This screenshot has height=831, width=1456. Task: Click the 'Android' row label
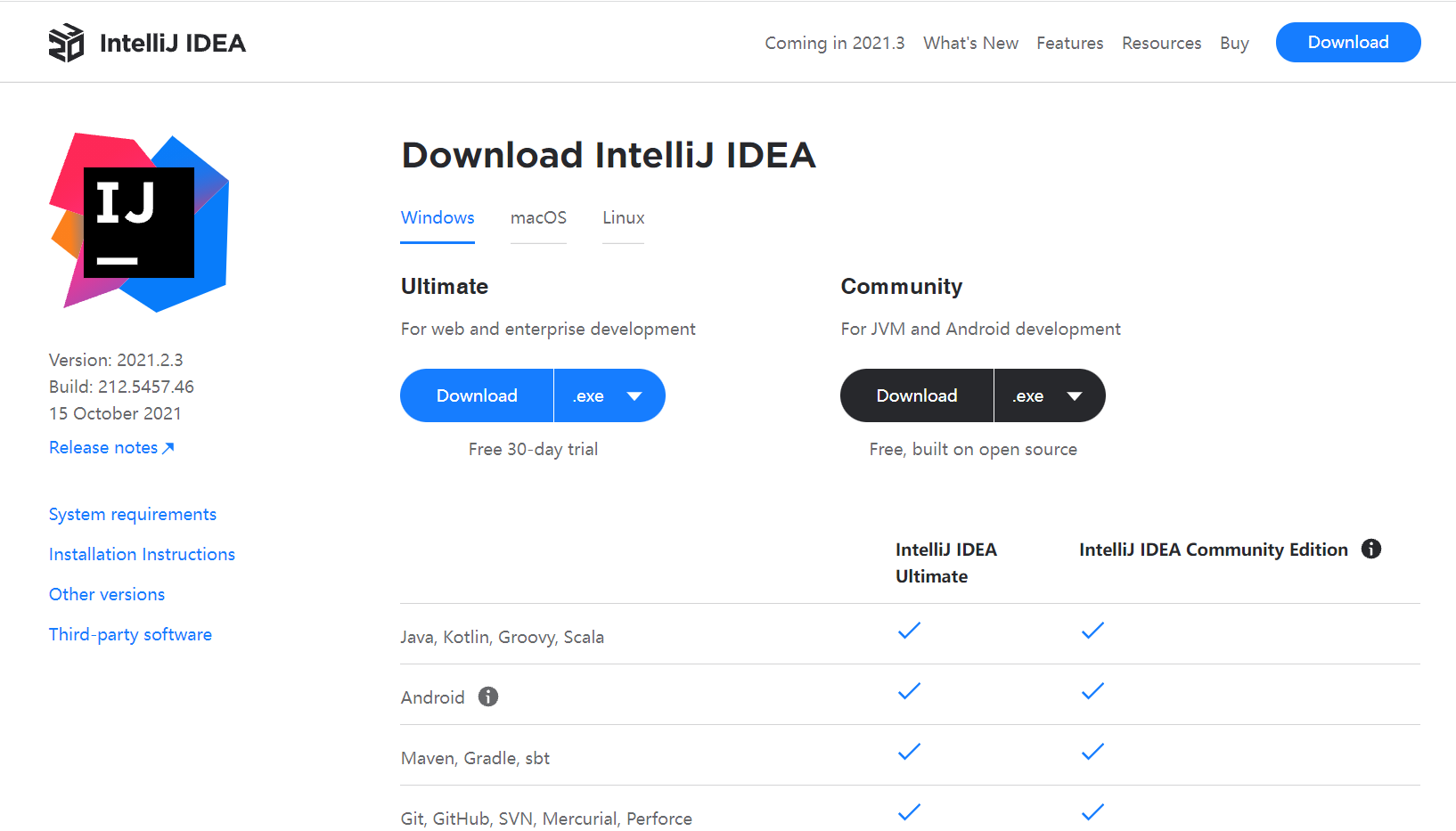pos(433,697)
